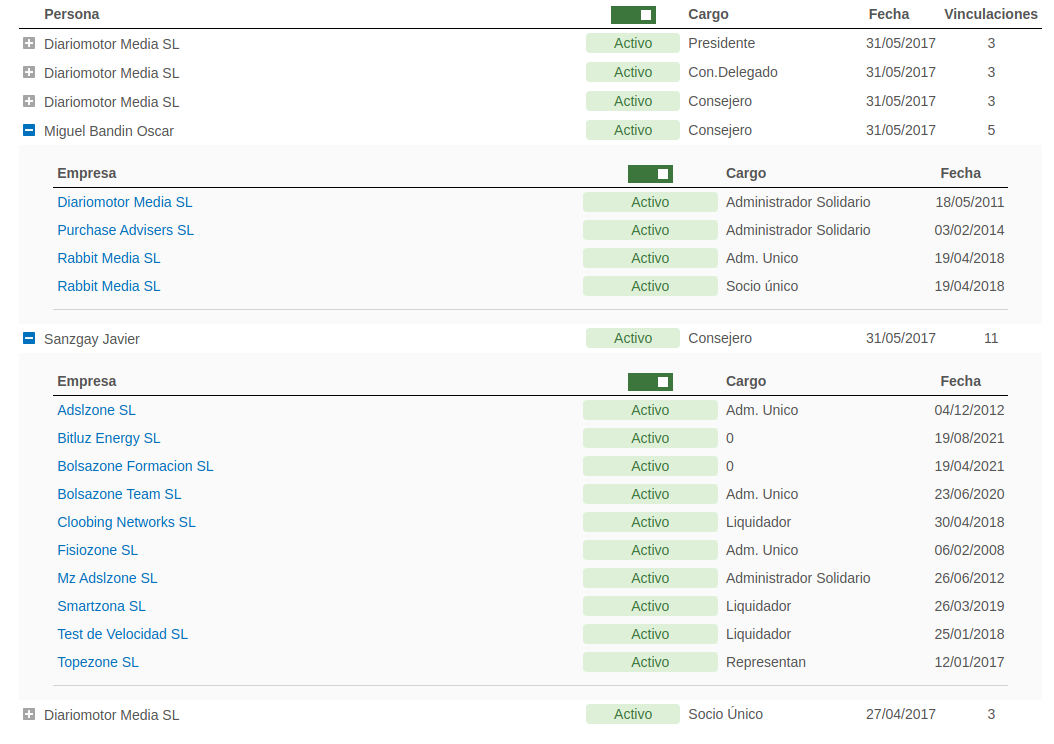The width and height of the screenshot is (1054, 744).
Task: Click Representan cargo in Topezone row
Action: pyautogui.click(x=766, y=663)
